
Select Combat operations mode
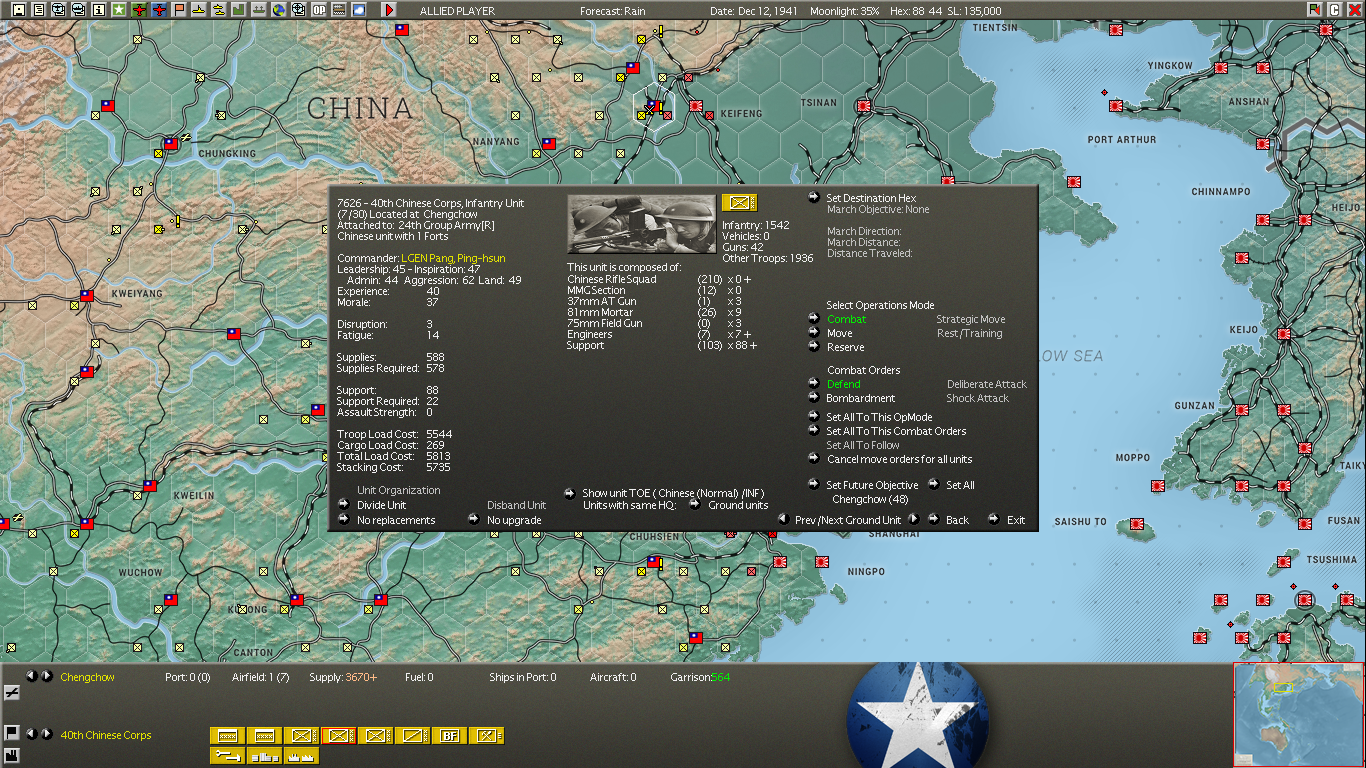846,320
